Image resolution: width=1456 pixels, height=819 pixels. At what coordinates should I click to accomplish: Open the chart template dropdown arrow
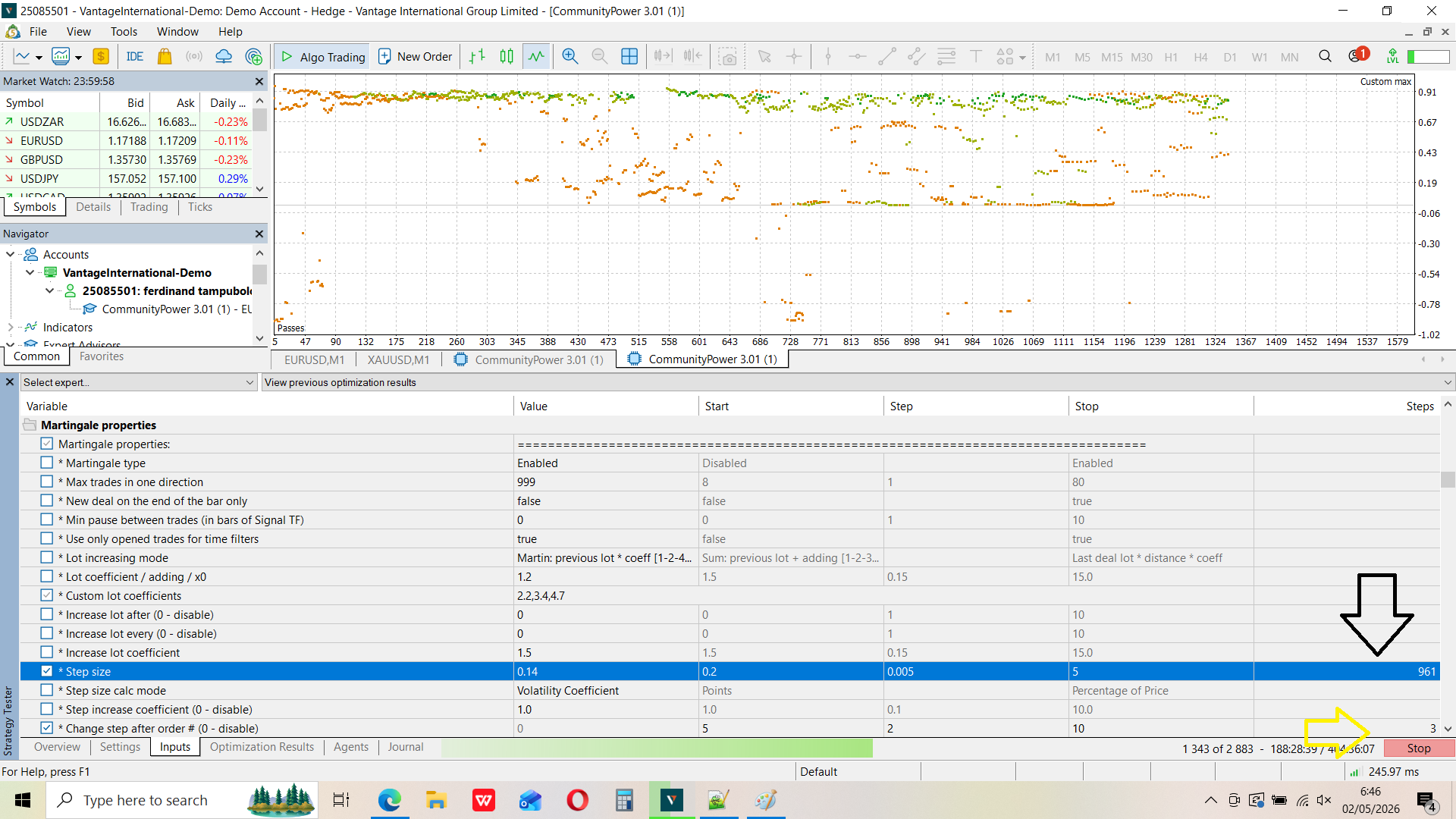click(x=78, y=58)
